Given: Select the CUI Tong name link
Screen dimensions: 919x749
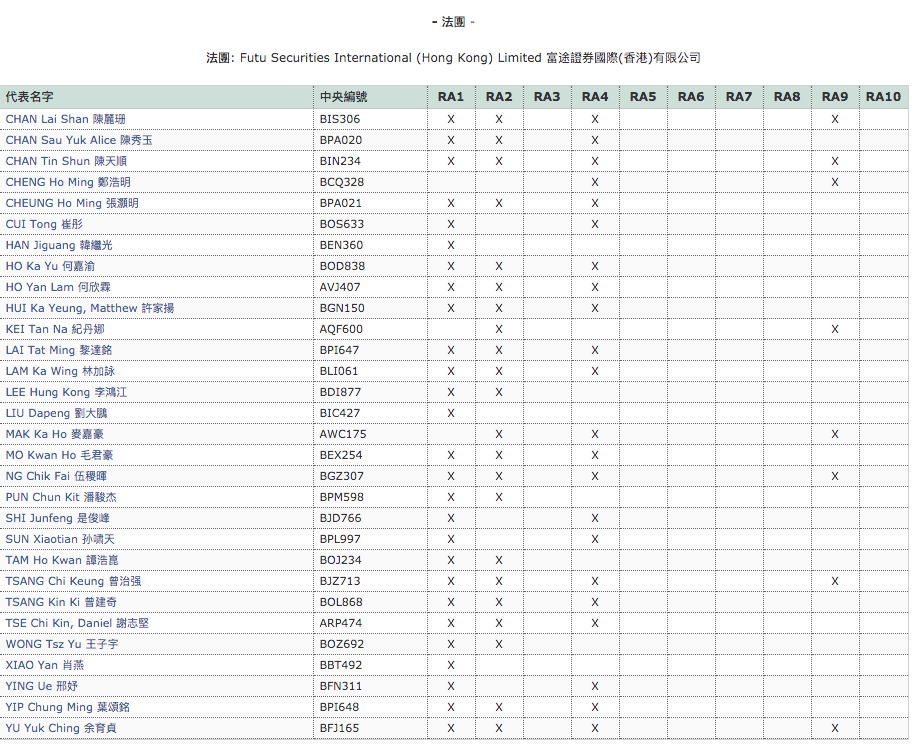Looking at the screenshot, I should pos(45,224).
